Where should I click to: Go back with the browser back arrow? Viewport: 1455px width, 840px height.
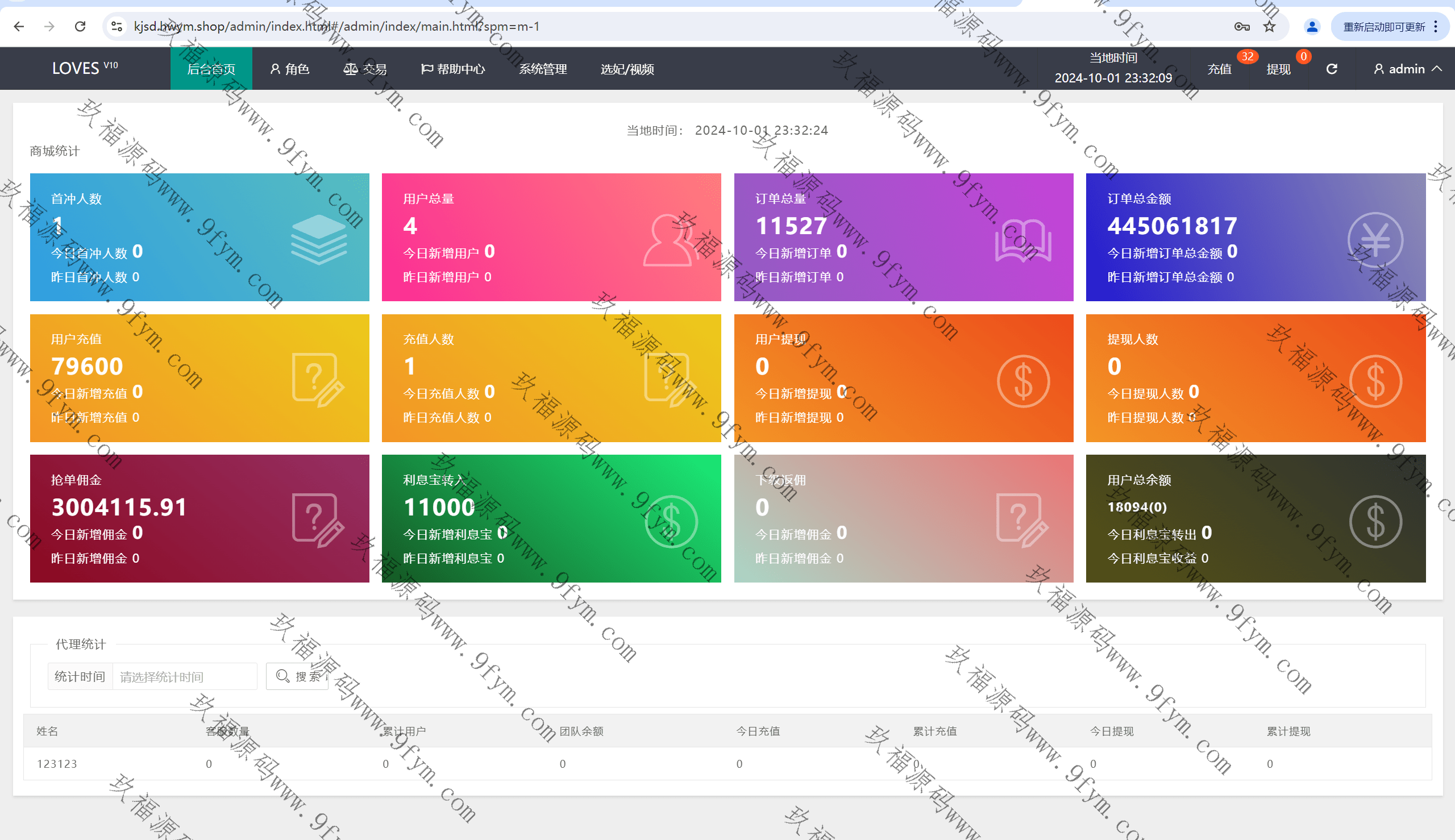19,27
